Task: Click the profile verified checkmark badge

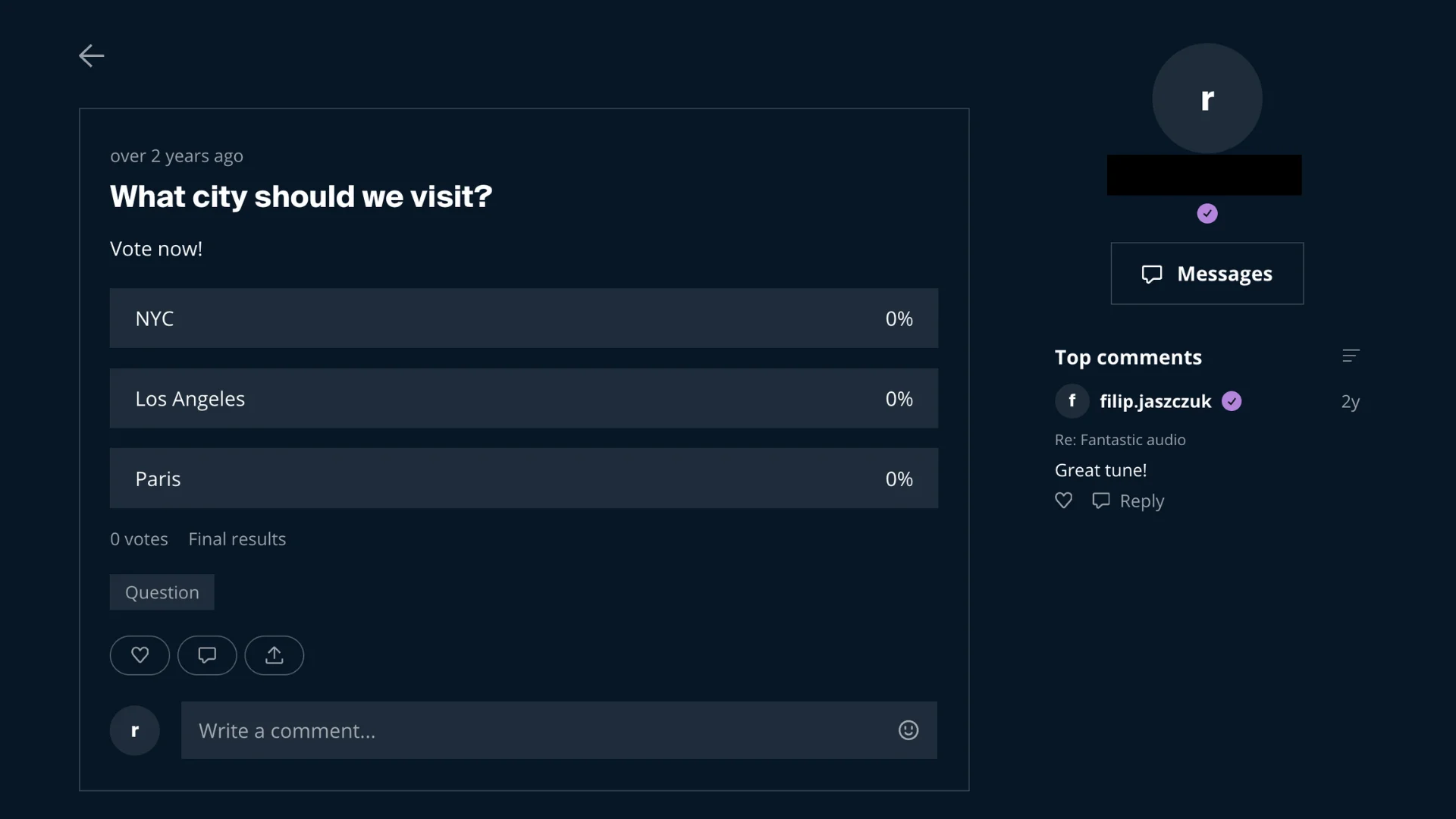Action: click(1207, 213)
